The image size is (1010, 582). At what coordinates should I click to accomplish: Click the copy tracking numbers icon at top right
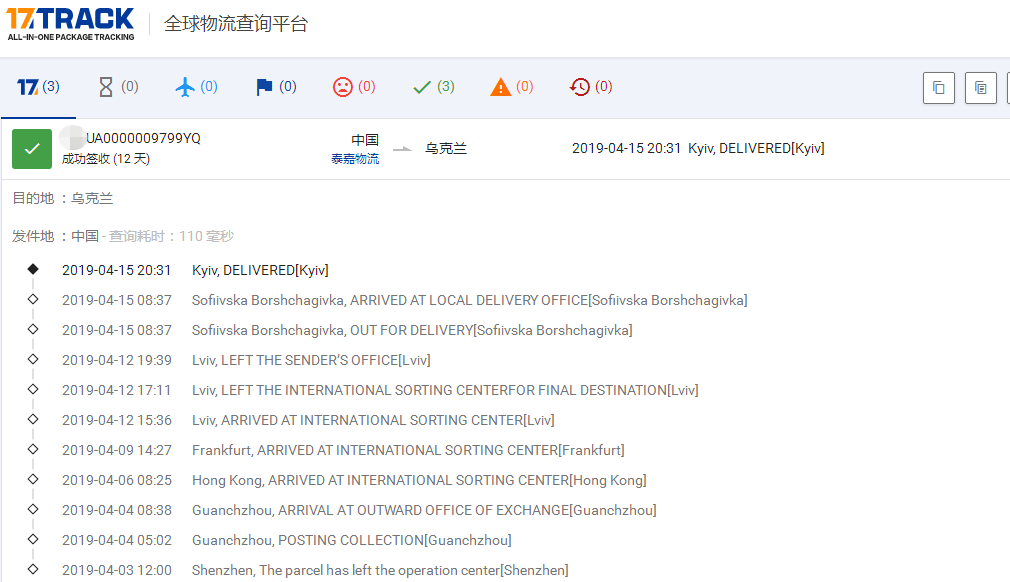tap(938, 88)
